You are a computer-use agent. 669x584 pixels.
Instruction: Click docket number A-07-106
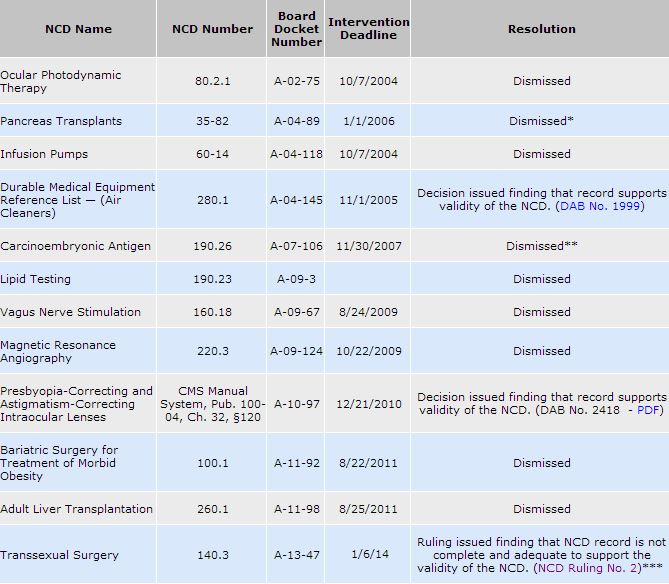pyautogui.click(x=297, y=246)
